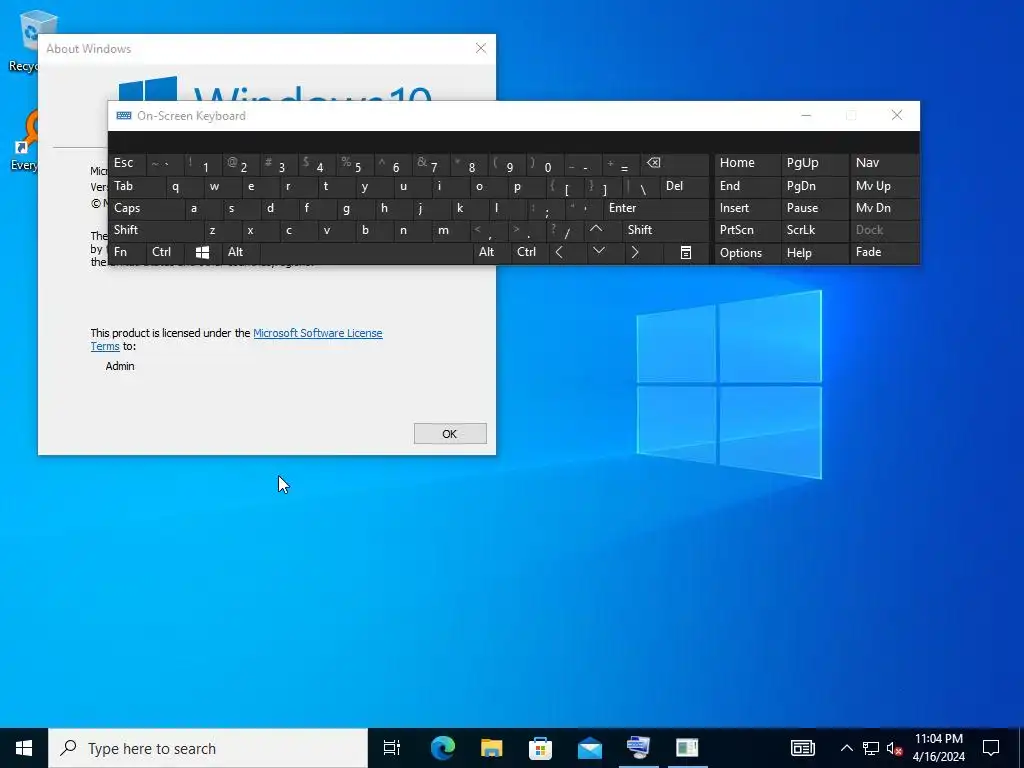Toggle the left Ctrl key
Viewport: 1024px width, 768px height.
pyautogui.click(x=165, y=253)
